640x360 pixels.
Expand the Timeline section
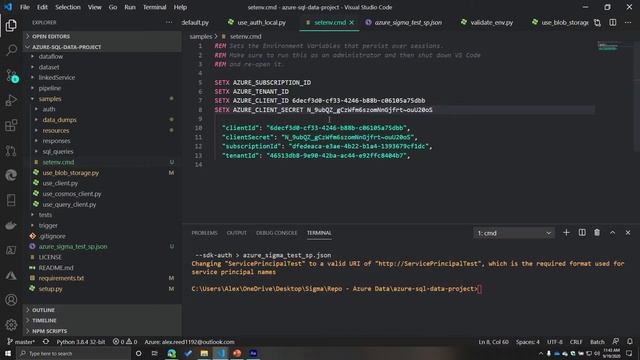[102, 320]
